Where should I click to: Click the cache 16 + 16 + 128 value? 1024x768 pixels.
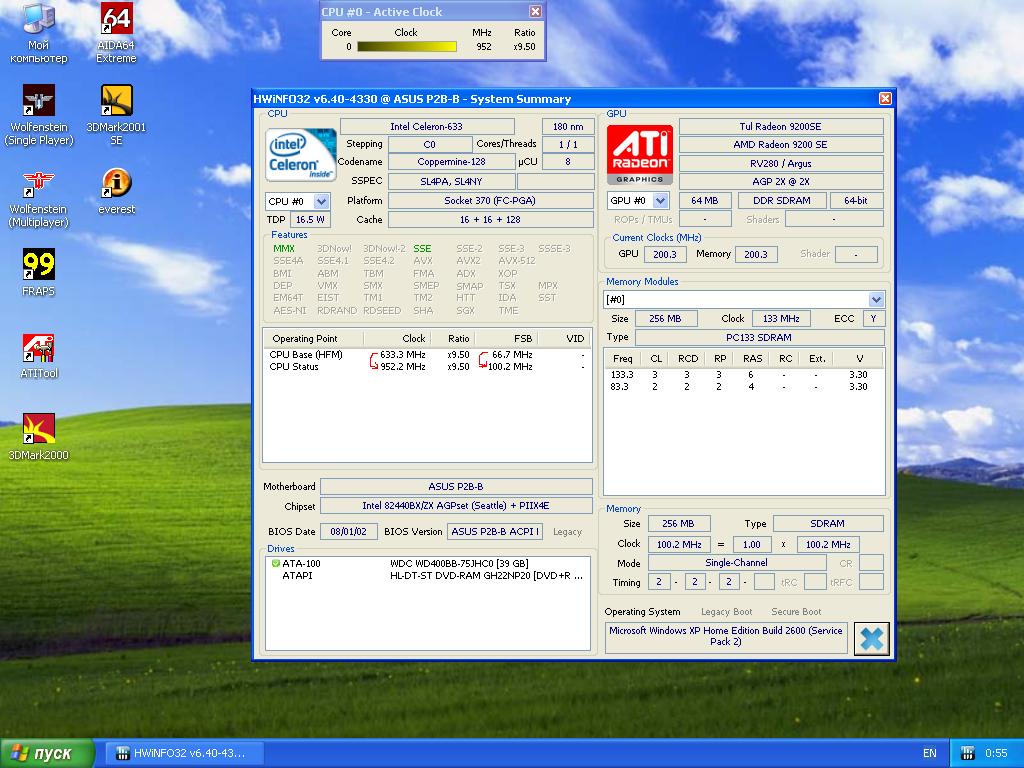[490, 219]
